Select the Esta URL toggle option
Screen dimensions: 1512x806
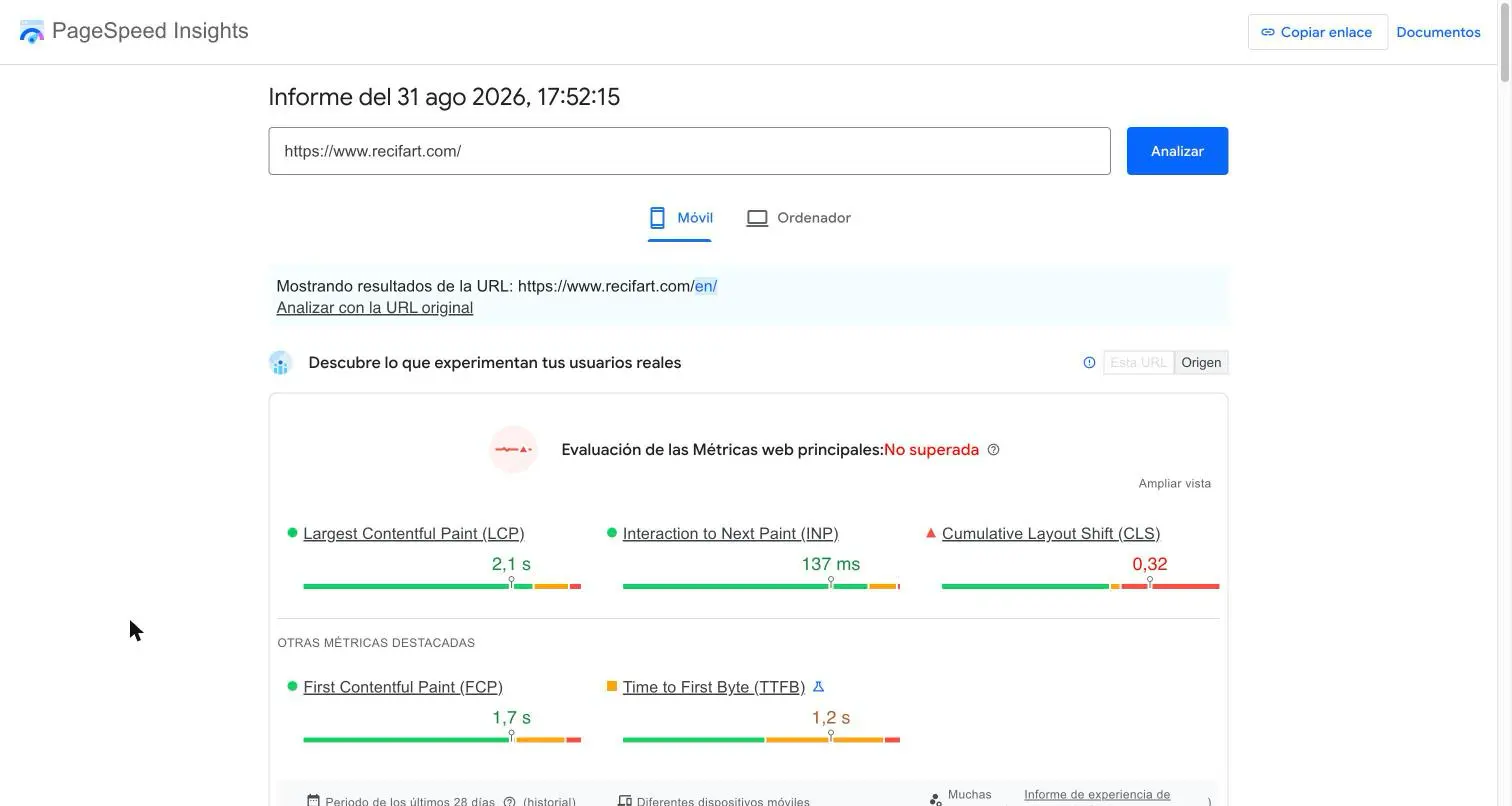[x=1138, y=363]
